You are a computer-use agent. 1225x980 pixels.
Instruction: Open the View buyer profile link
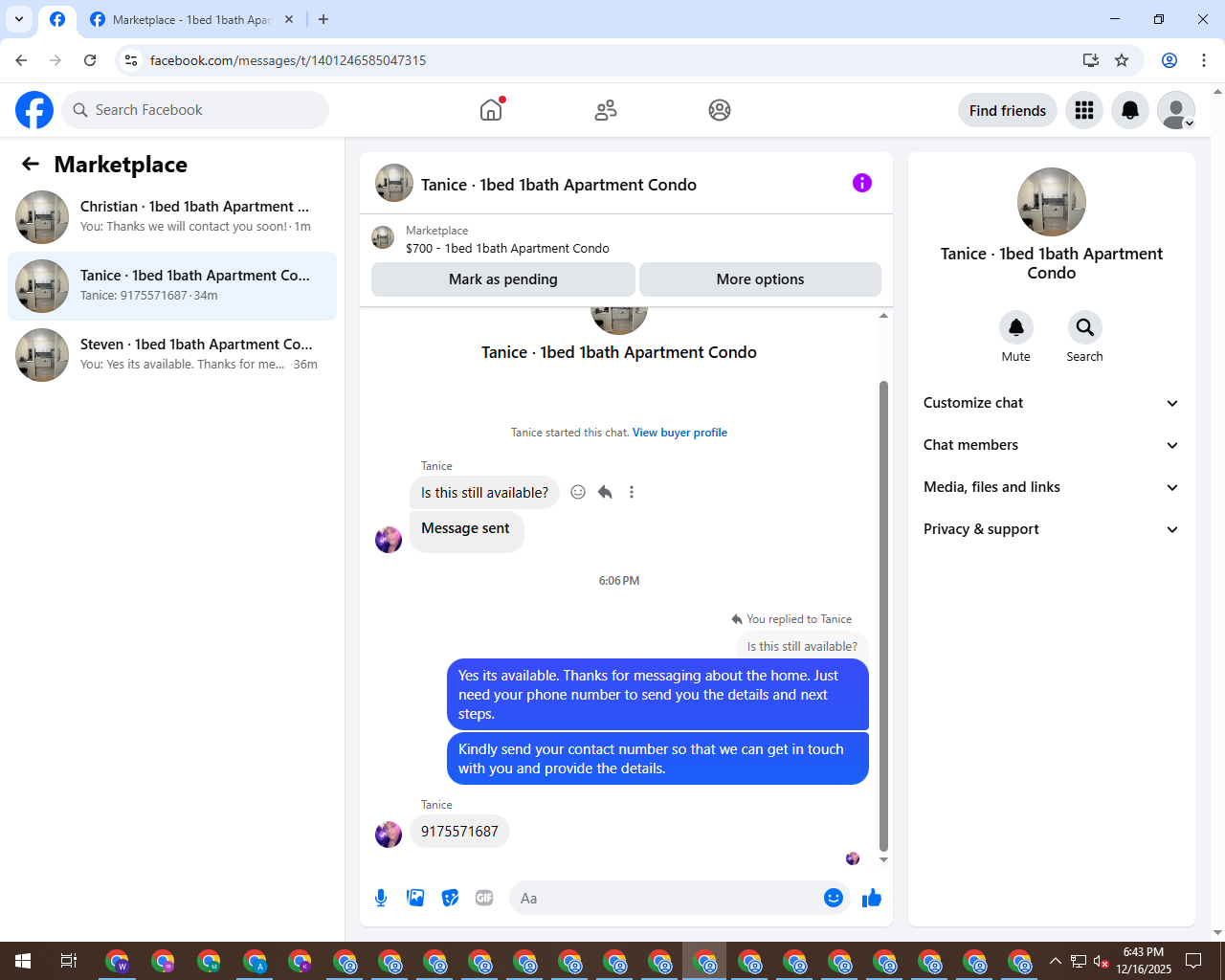[x=679, y=433]
